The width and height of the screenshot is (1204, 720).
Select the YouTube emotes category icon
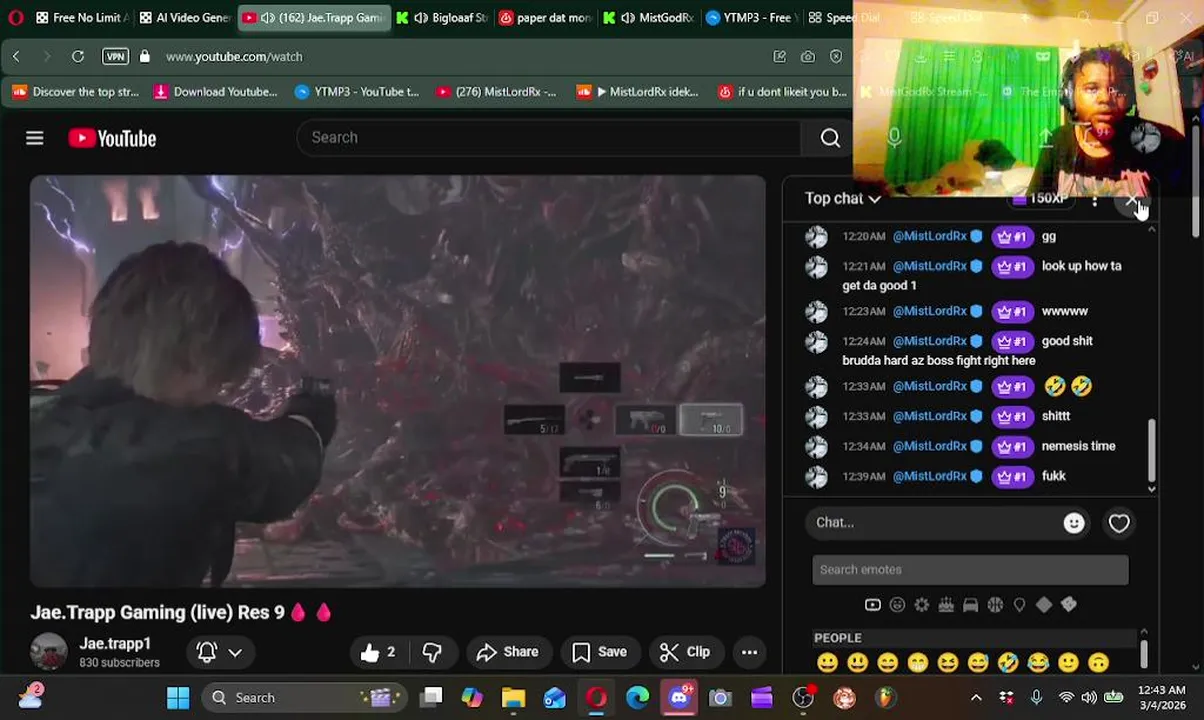(872, 605)
